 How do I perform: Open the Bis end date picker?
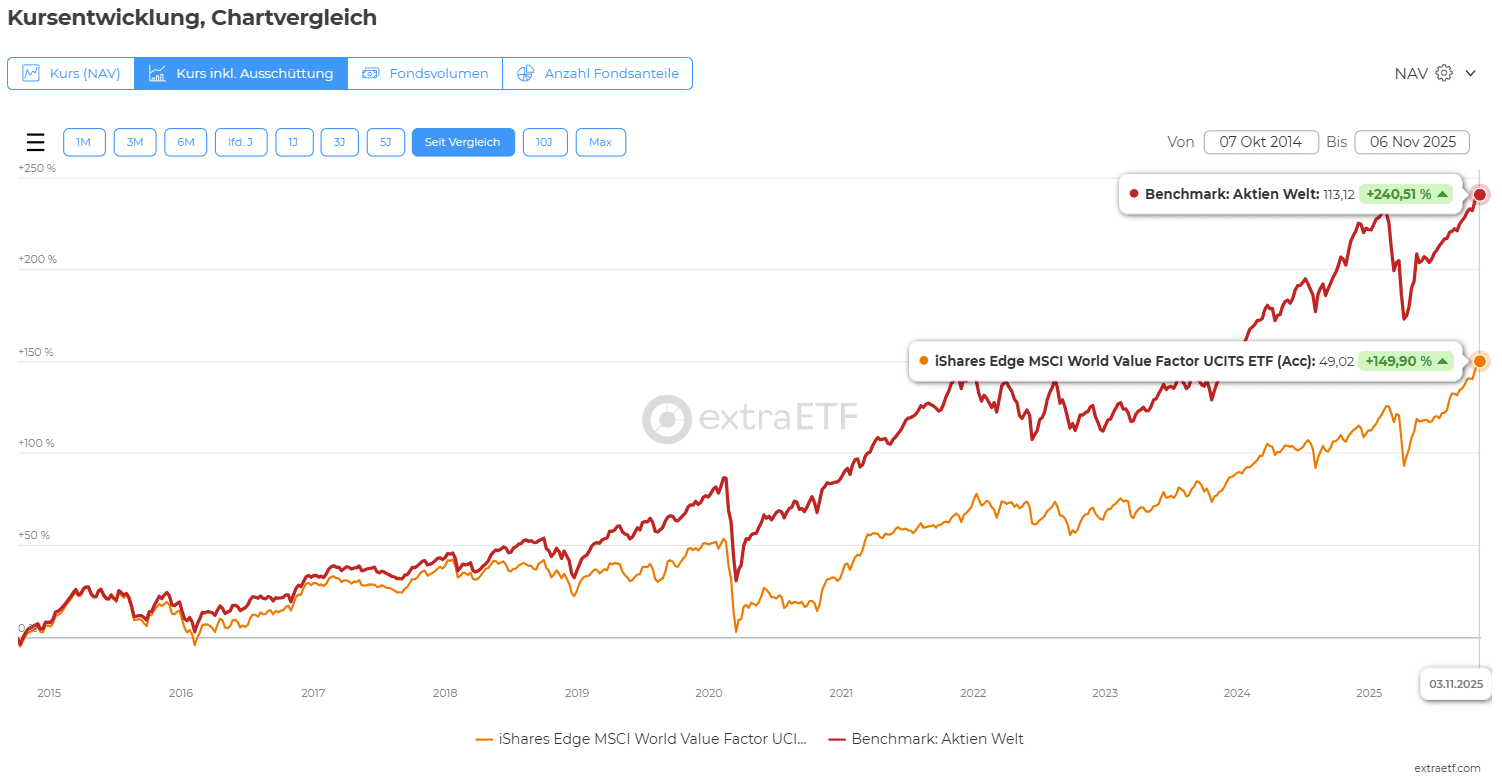click(1411, 142)
